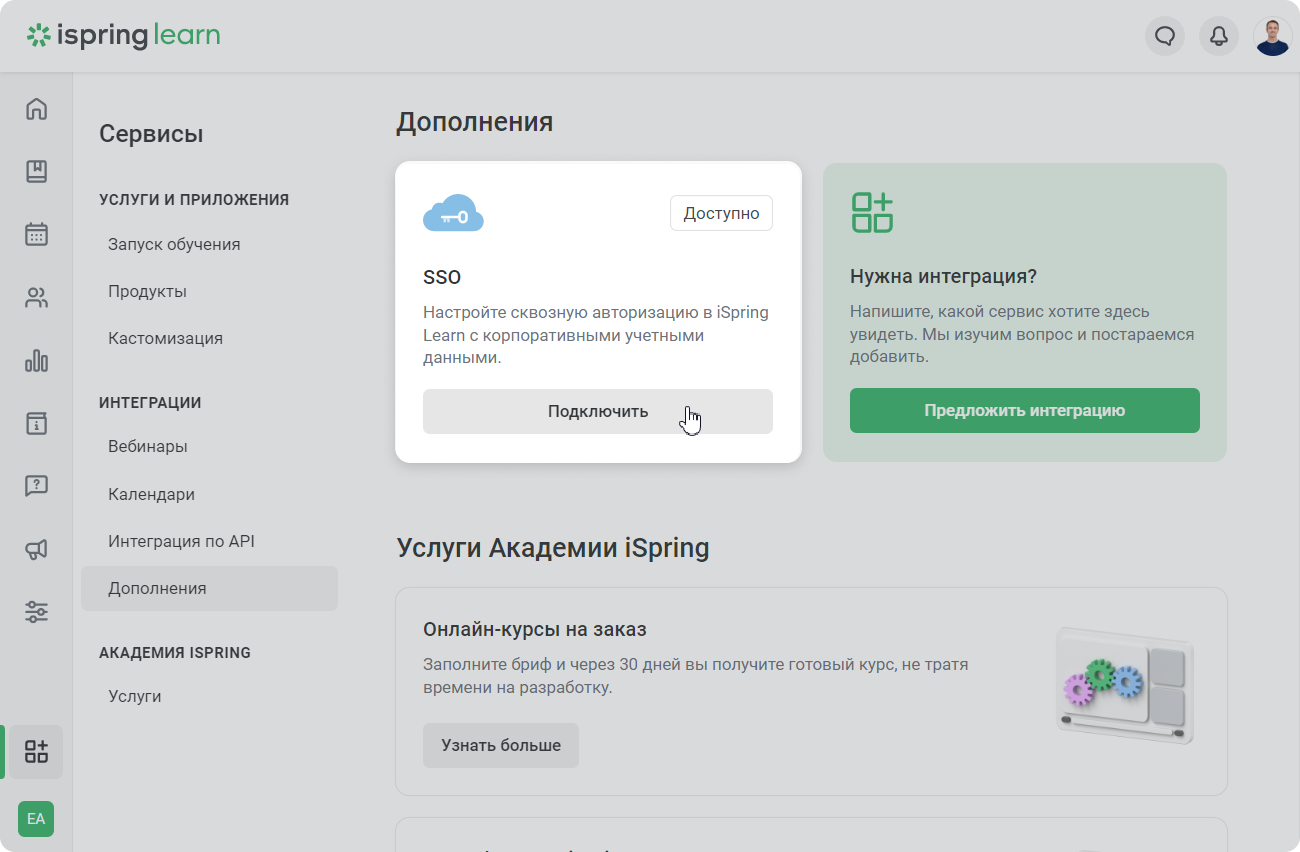Open Вебинары integration item
This screenshot has height=852, width=1300.
click(148, 446)
